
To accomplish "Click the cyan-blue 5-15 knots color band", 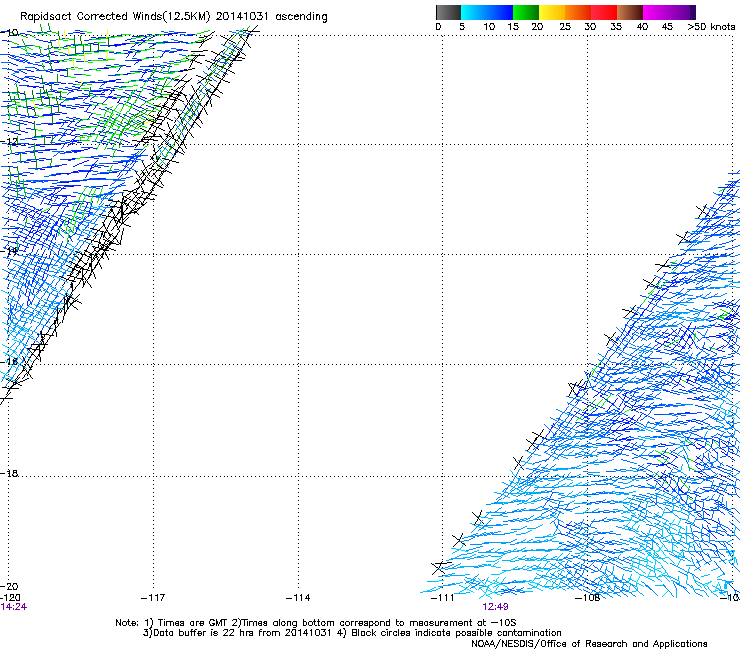I will coord(487,12).
